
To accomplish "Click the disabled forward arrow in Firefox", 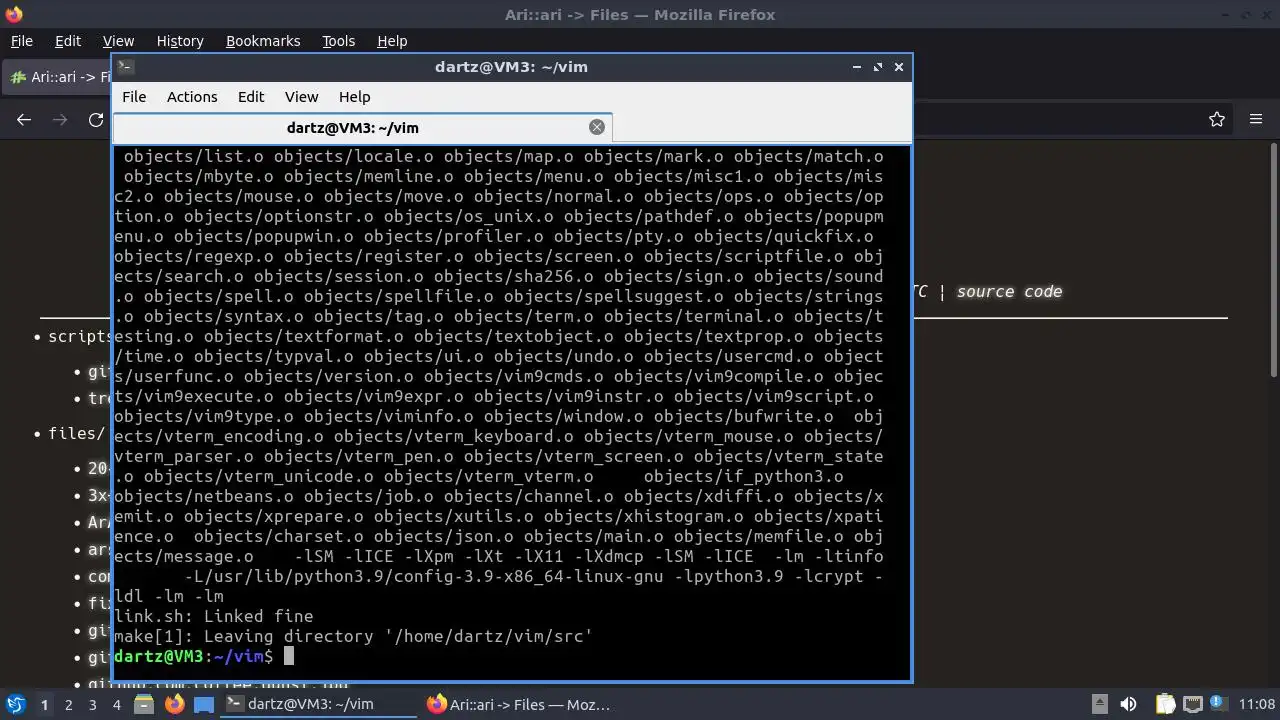I will tap(60, 119).
